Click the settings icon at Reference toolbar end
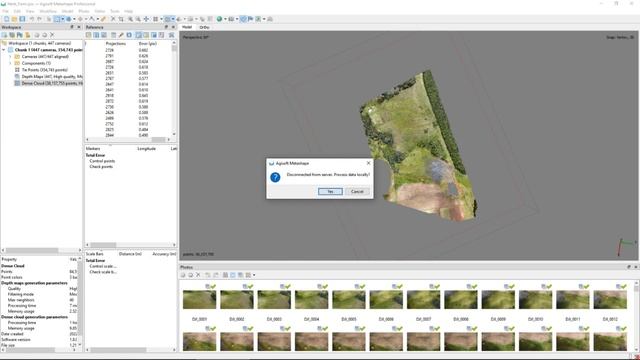This screenshot has width=640, height=360. click(x=171, y=35)
